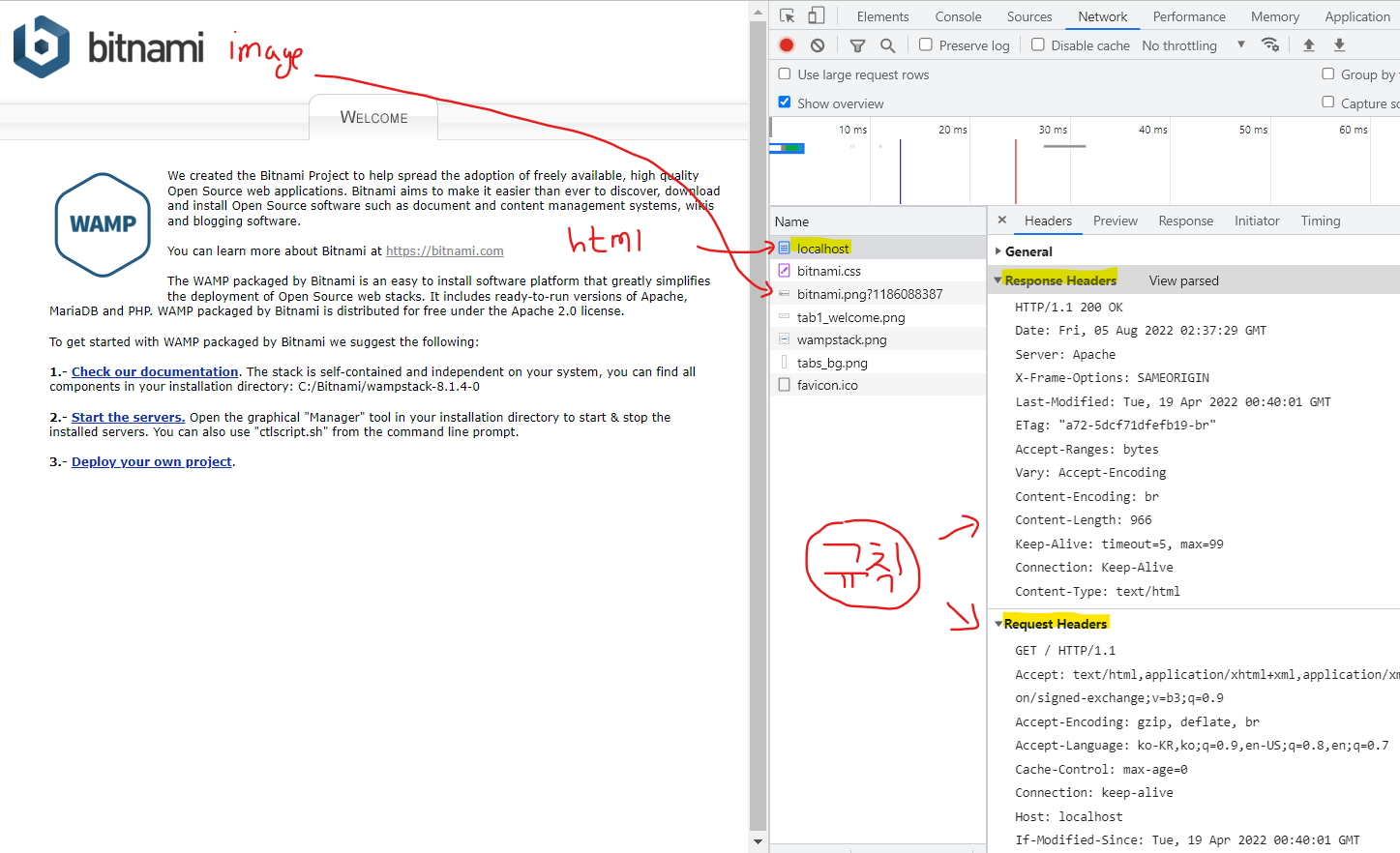Select tabs_bg.png request row

click(878, 363)
